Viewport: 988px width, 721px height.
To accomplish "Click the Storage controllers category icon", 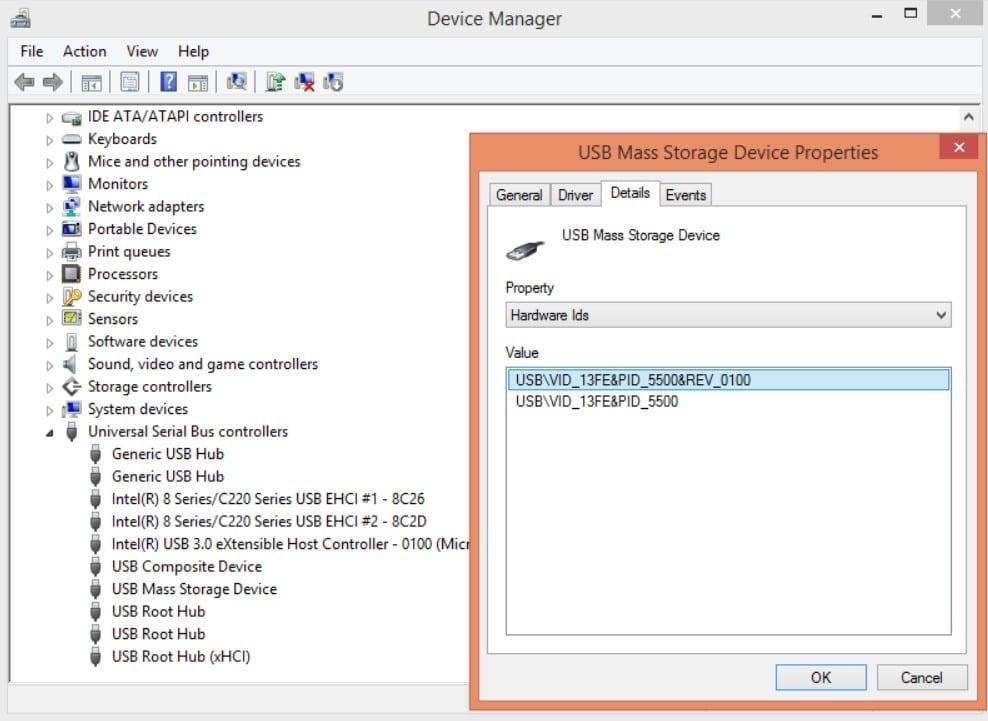I will click(x=71, y=386).
